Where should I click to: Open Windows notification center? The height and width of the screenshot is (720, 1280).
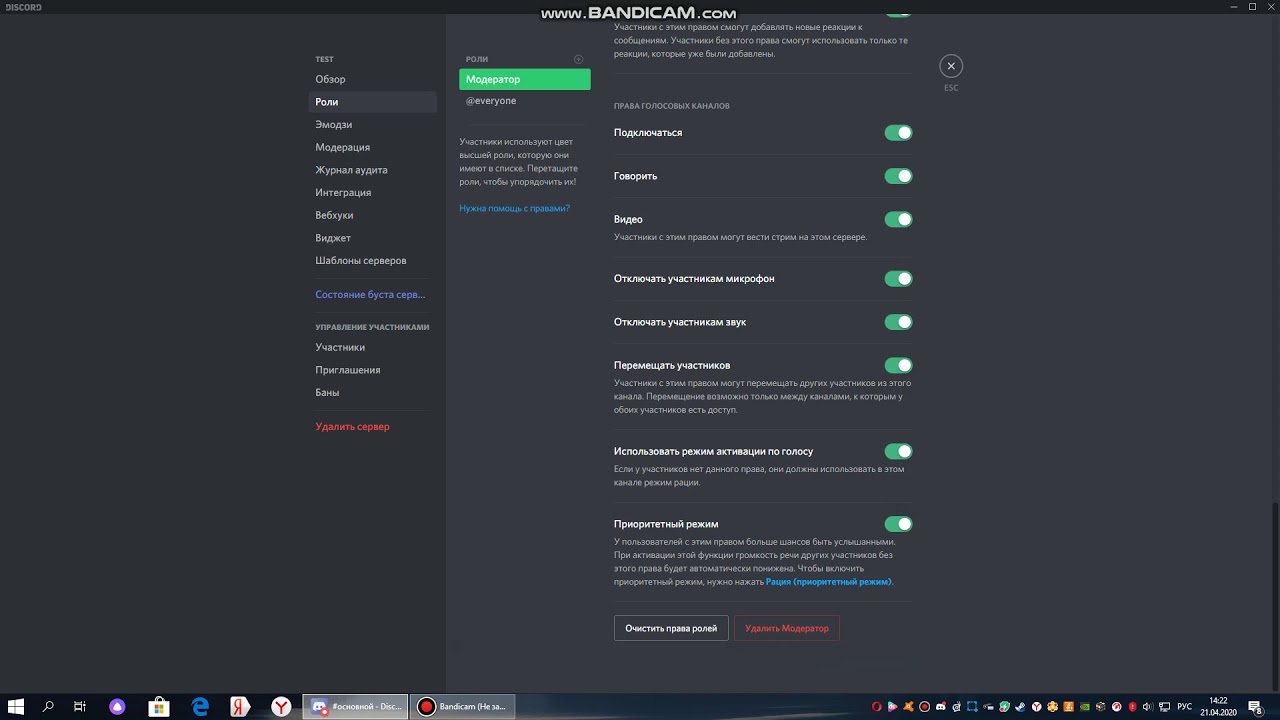pyautogui.click(x=1255, y=707)
